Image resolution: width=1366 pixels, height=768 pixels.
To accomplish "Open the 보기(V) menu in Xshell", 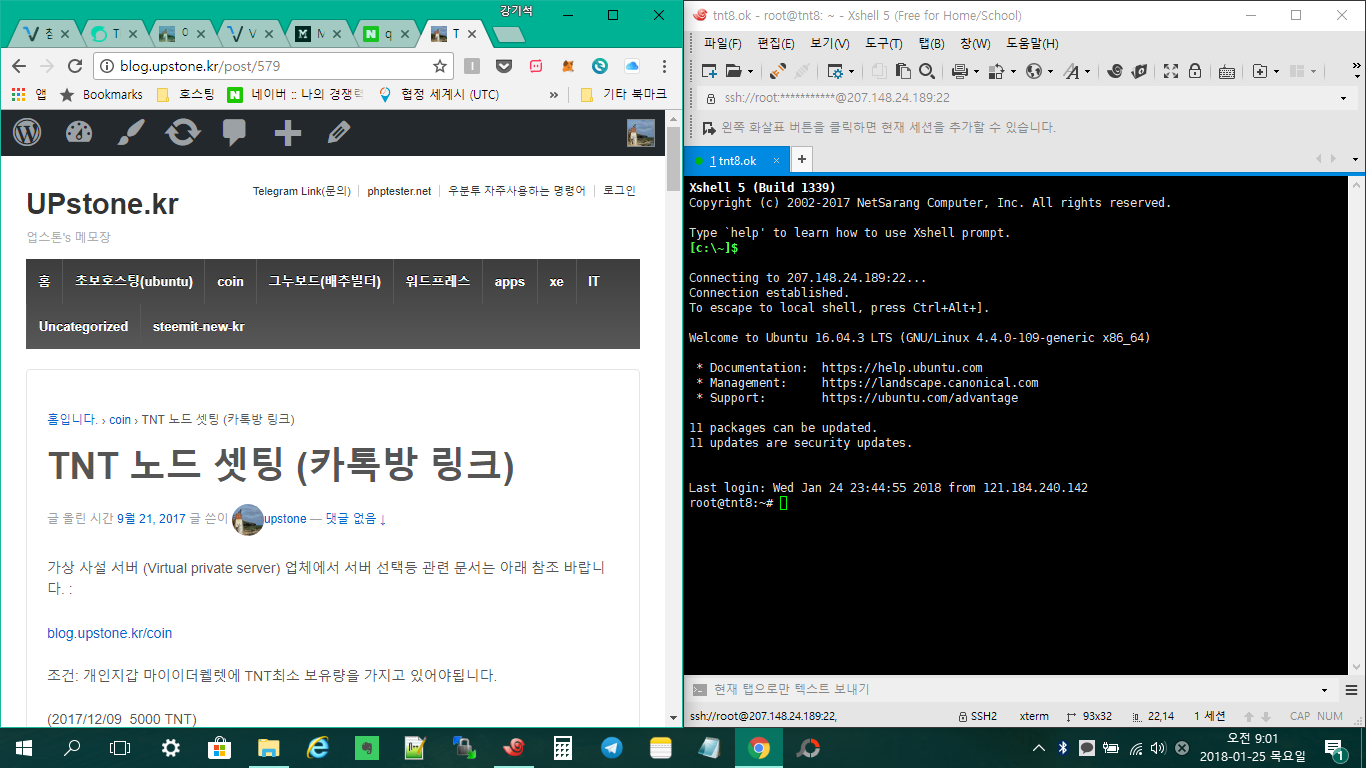I will pyautogui.click(x=830, y=44).
